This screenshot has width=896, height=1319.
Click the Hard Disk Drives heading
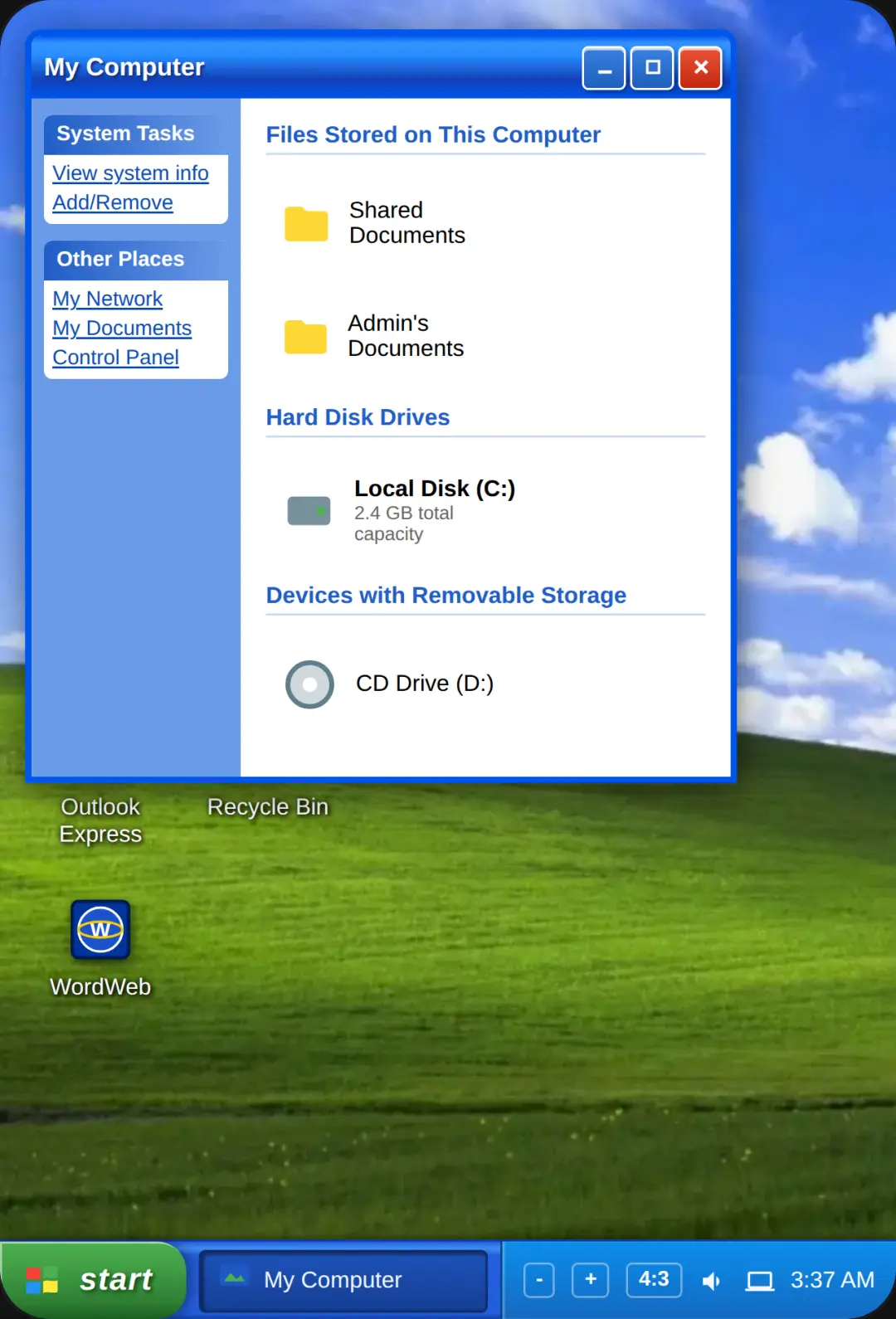[358, 417]
